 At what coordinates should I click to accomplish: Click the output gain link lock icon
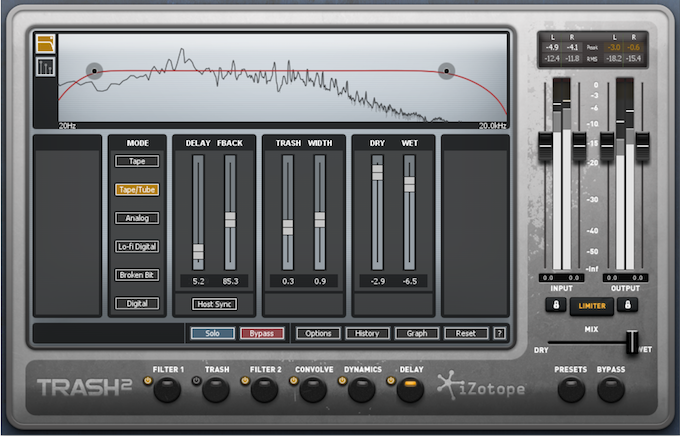[628, 305]
